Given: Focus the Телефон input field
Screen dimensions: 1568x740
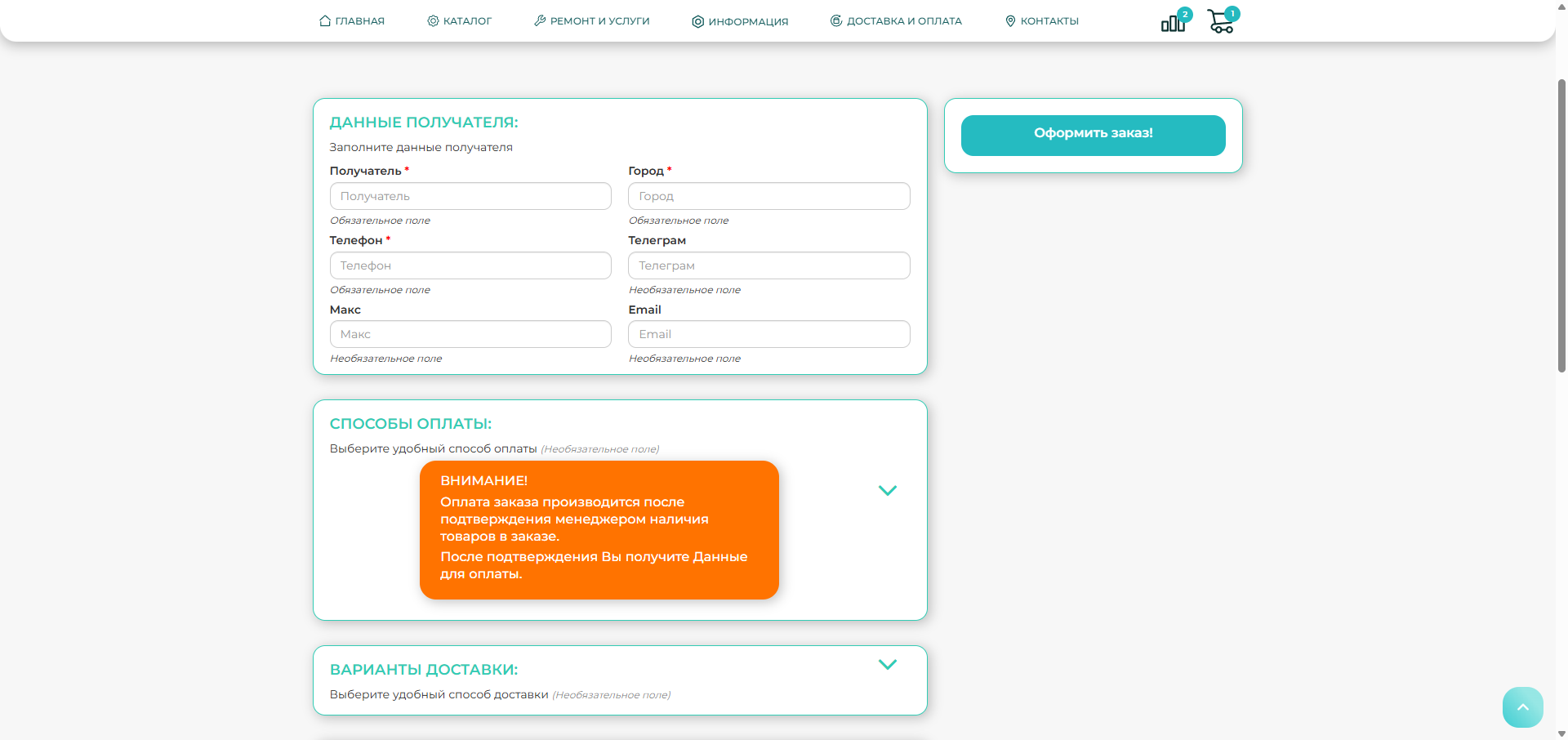Looking at the screenshot, I should click(470, 265).
